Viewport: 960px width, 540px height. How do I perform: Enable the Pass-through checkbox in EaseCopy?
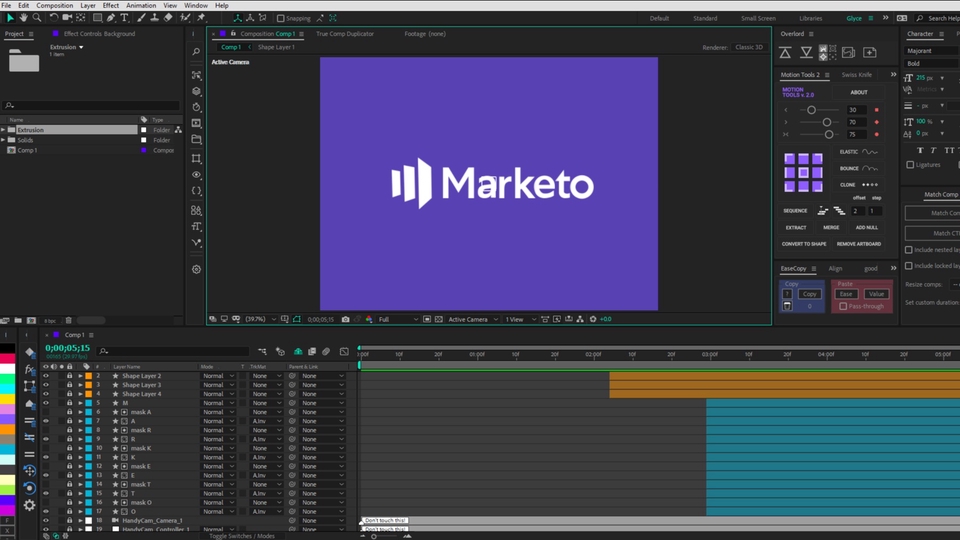843,307
